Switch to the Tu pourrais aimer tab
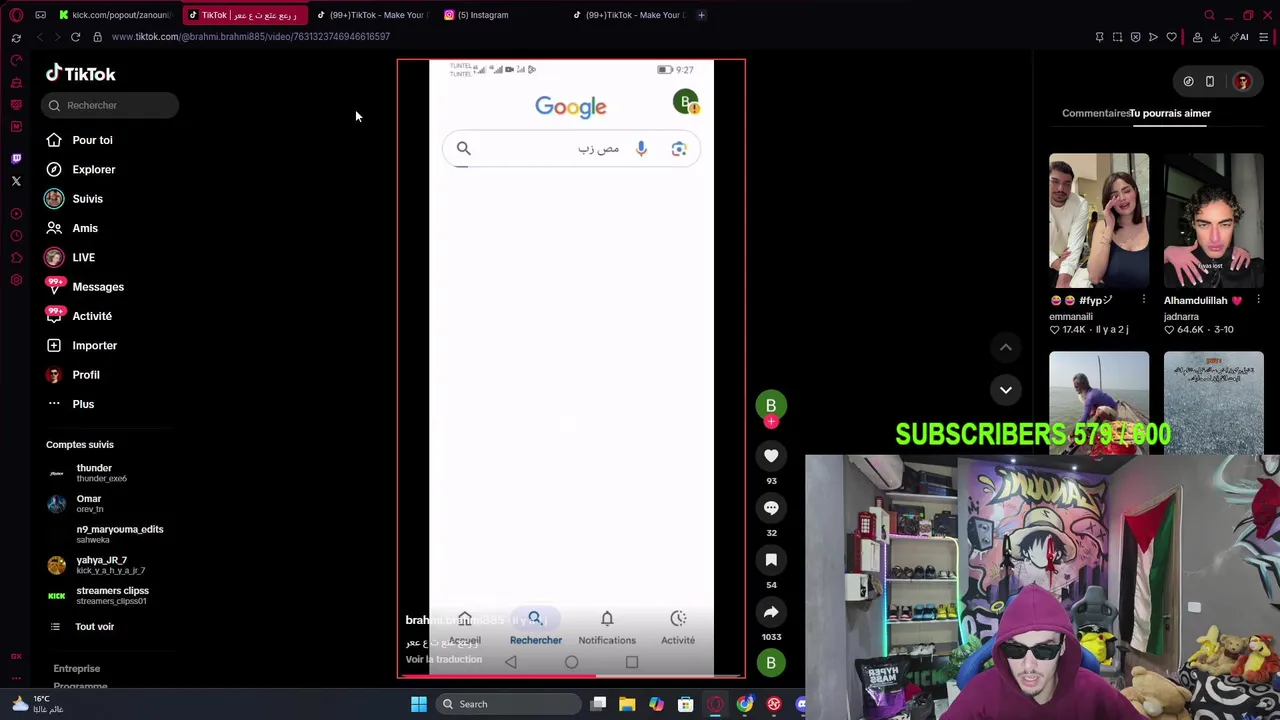 point(1170,113)
